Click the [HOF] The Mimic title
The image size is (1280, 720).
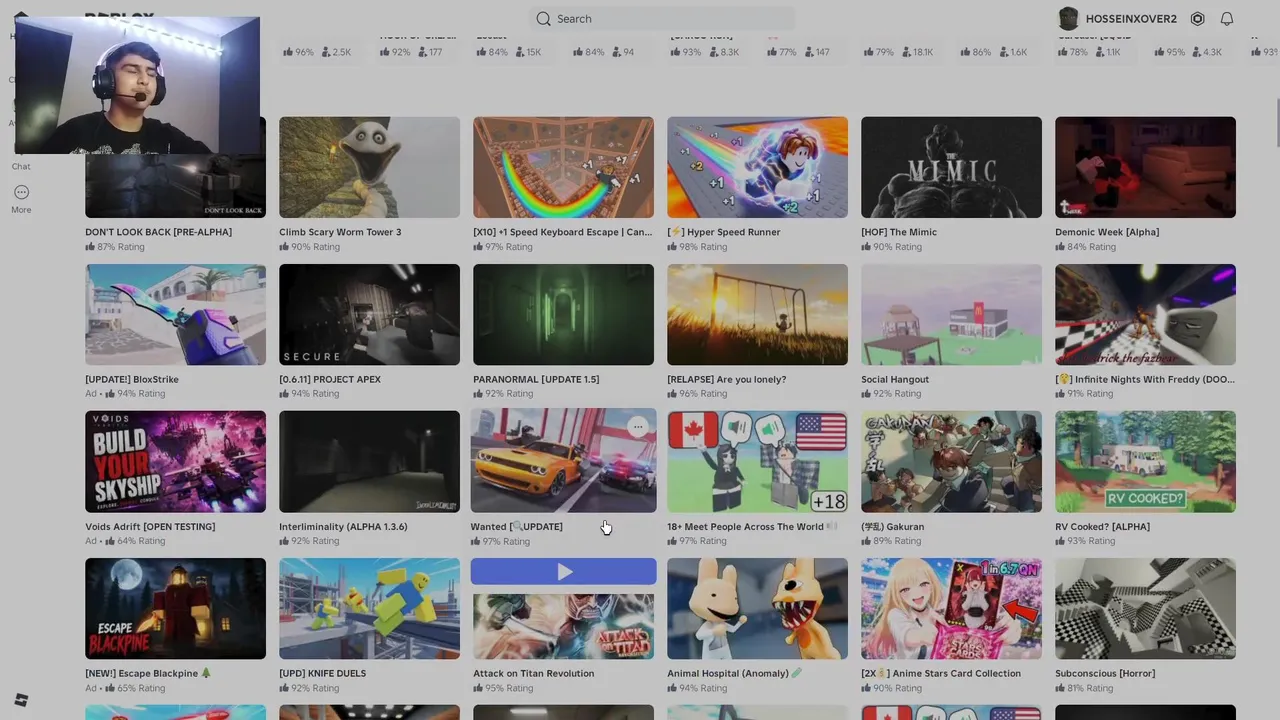click(x=899, y=232)
